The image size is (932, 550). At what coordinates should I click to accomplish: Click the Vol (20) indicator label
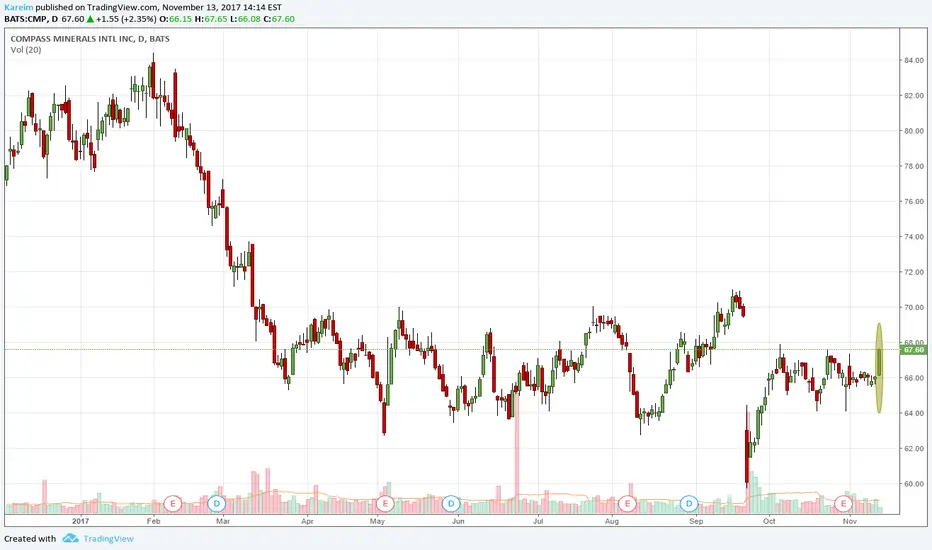26,50
